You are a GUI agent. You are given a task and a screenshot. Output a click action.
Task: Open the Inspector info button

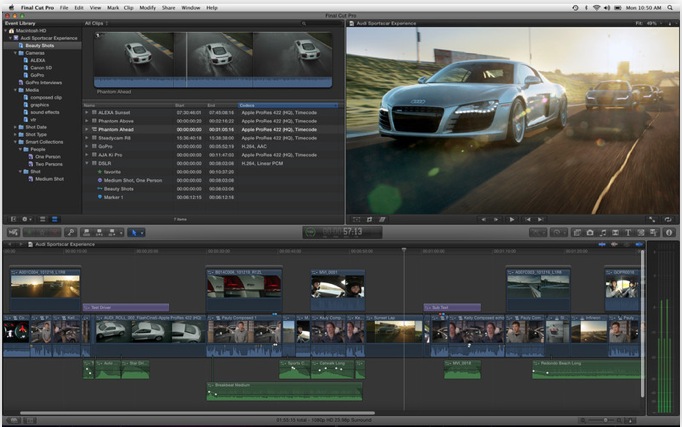coord(669,233)
